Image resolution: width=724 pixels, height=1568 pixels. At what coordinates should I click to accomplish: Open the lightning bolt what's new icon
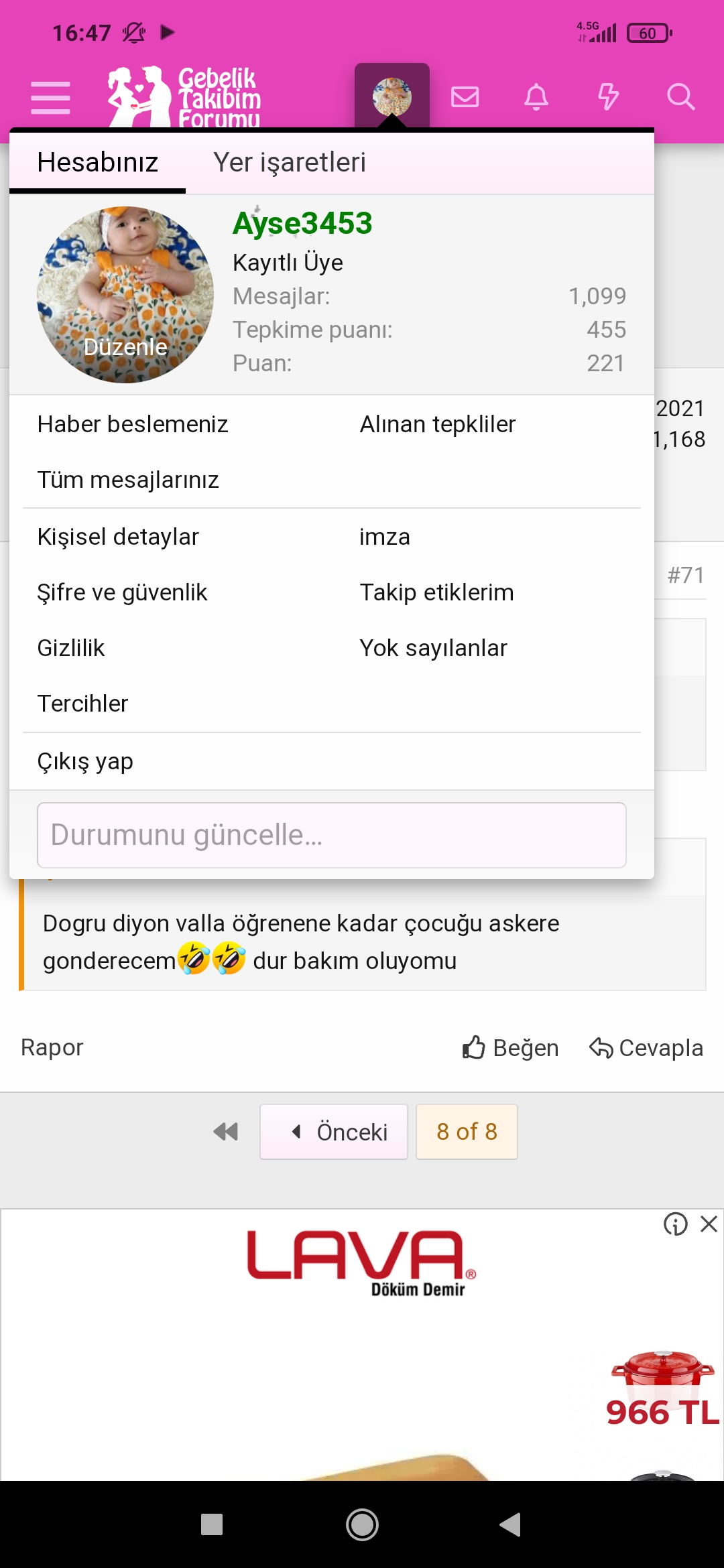click(x=608, y=97)
